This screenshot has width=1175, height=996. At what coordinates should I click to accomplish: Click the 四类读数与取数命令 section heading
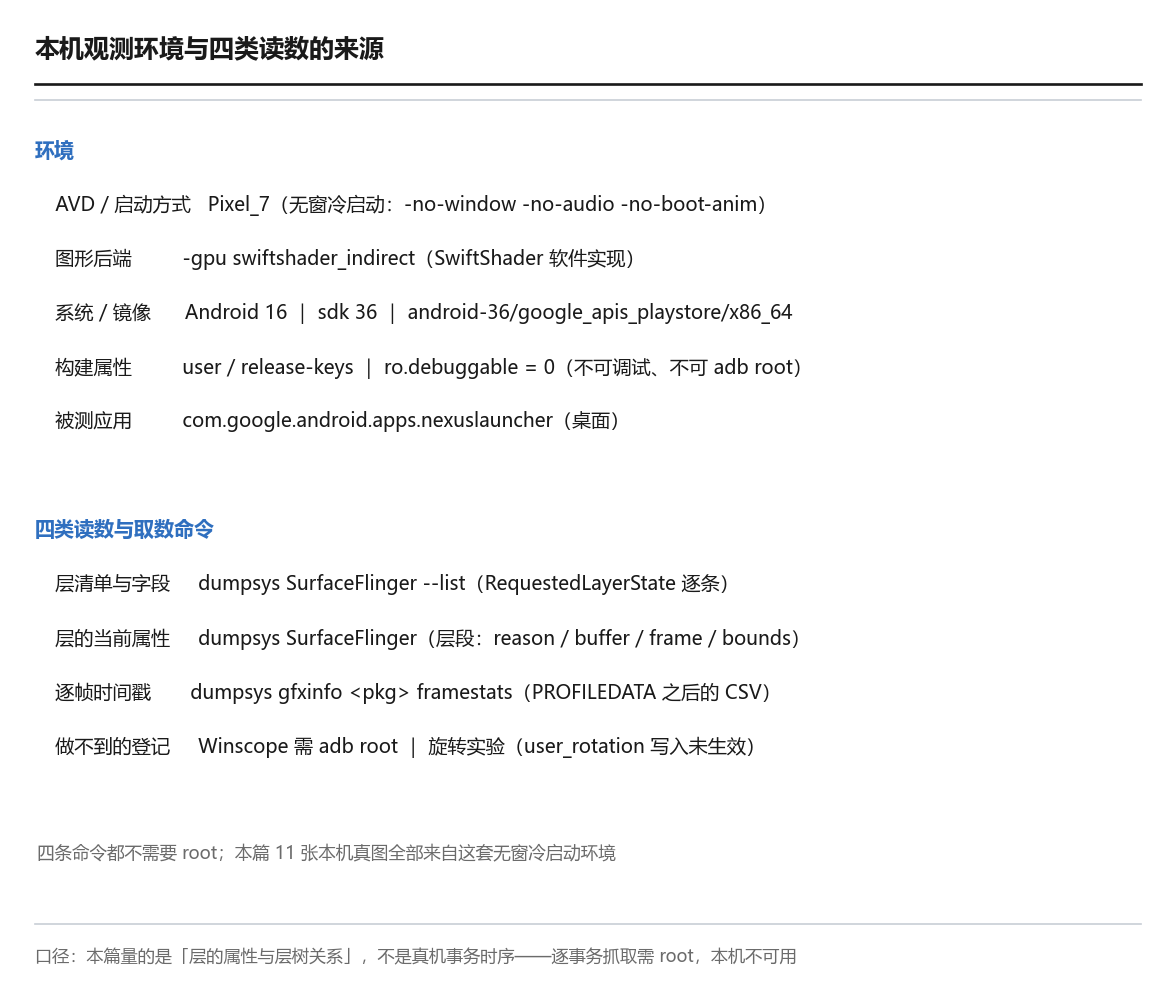[124, 529]
